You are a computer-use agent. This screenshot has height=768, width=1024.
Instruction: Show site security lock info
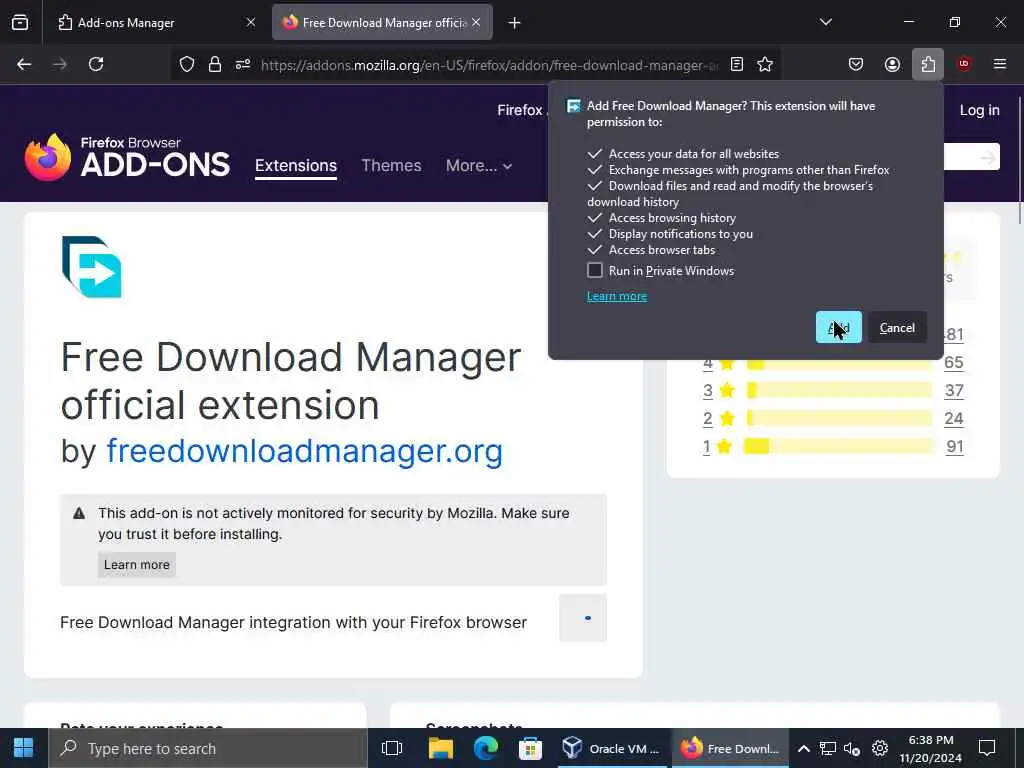pos(215,64)
